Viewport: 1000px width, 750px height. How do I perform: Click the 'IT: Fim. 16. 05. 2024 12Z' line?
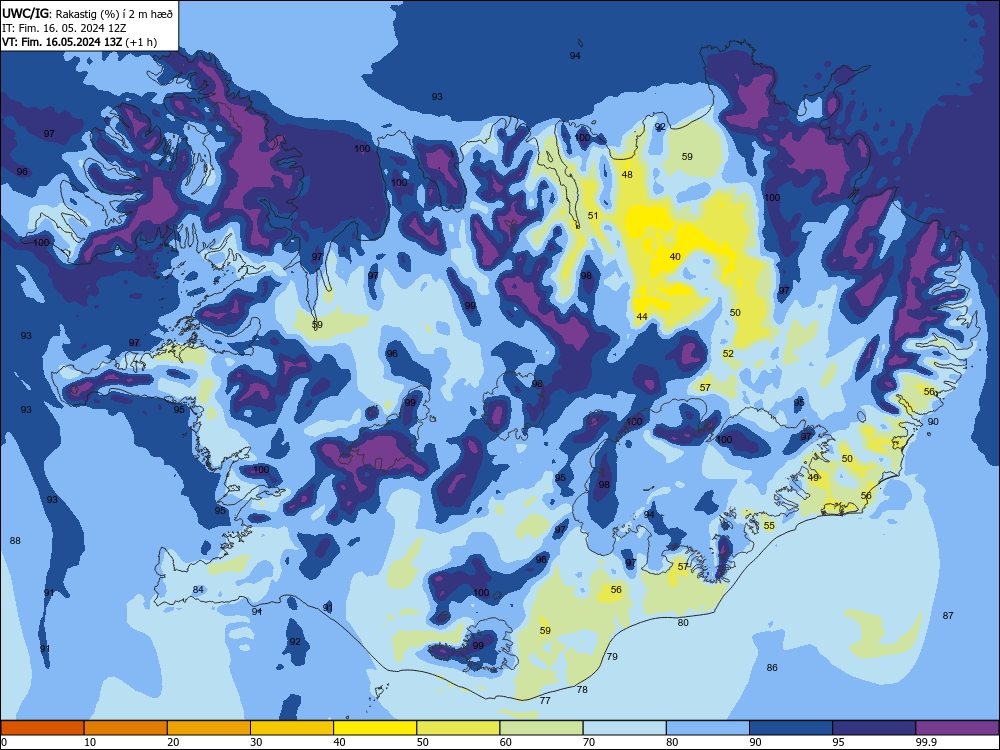64,28
